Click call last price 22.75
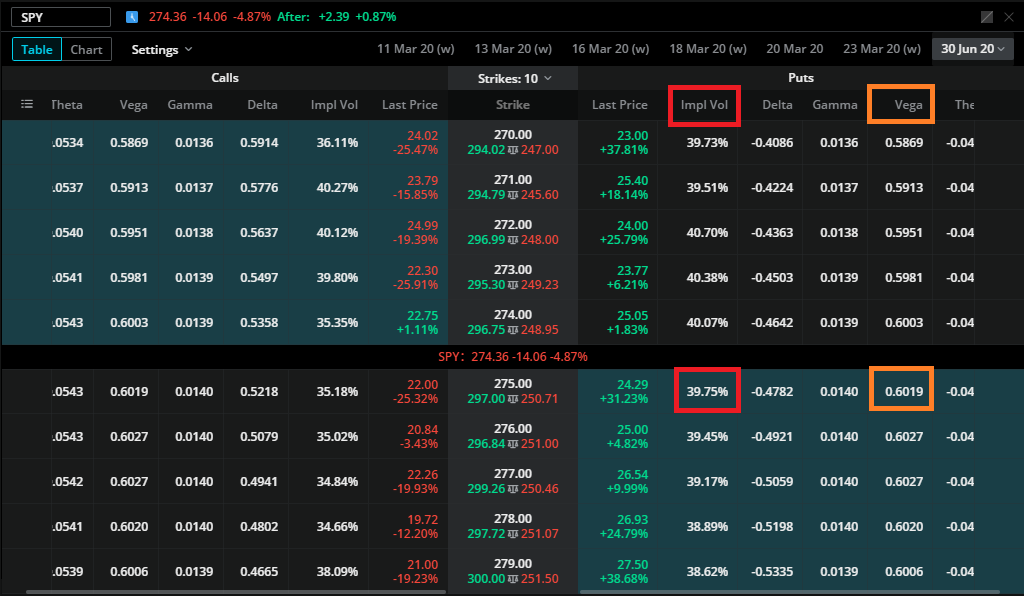This screenshot has width=1024, height=597. 422,315
